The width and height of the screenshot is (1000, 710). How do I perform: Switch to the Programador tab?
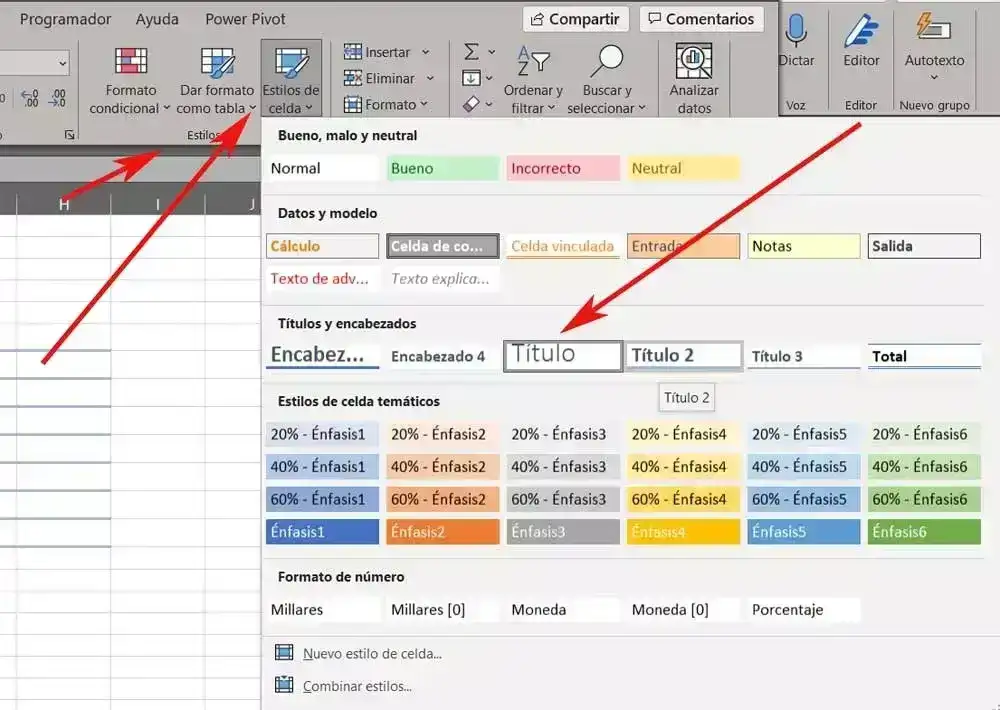click(65, 19)
